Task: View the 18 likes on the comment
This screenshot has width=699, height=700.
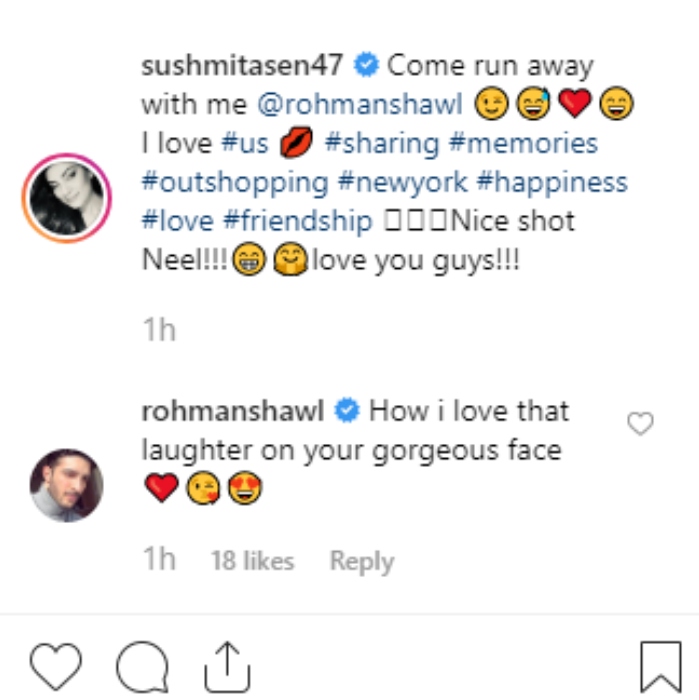Action: pyautogui.click(x=252, y=561)
